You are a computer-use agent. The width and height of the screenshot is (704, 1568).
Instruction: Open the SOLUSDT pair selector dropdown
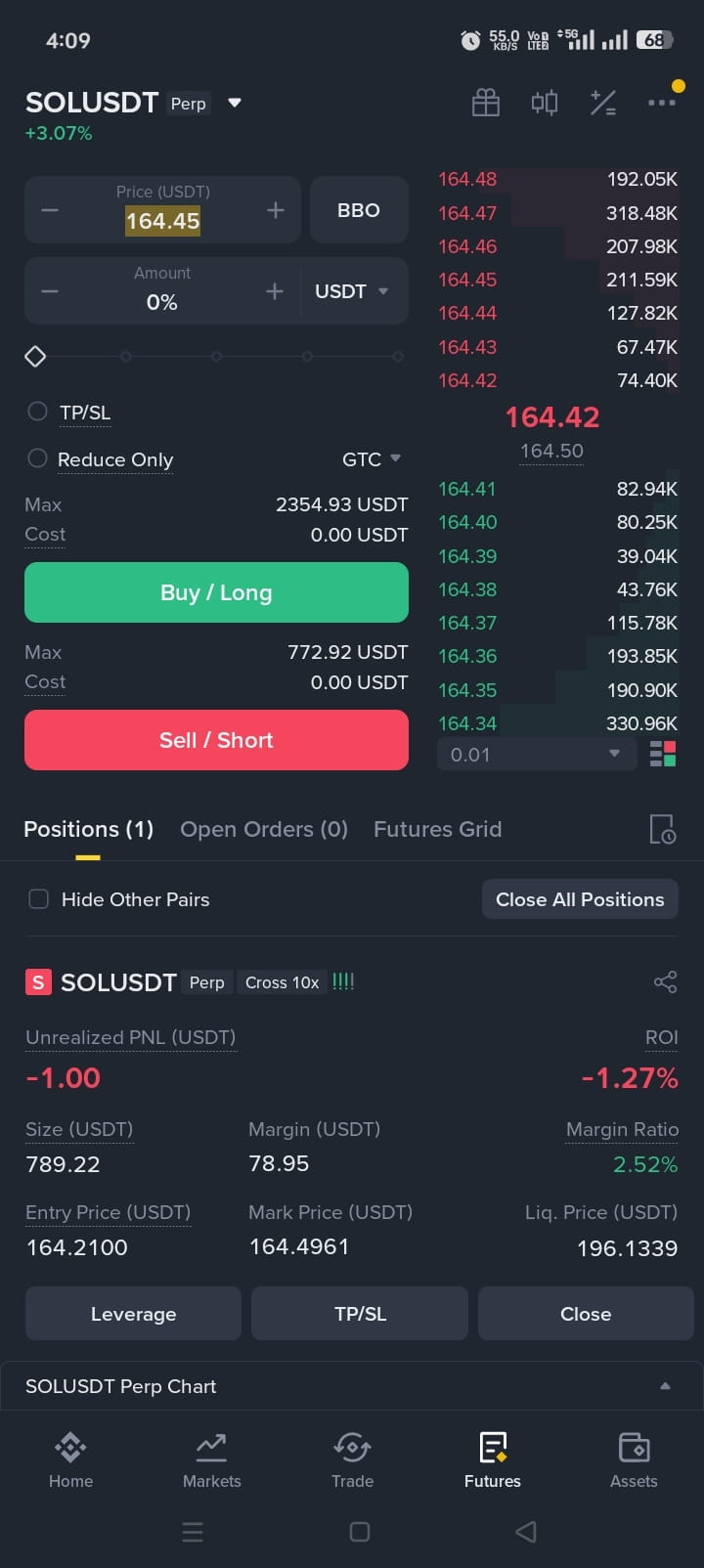coord(235,103)
